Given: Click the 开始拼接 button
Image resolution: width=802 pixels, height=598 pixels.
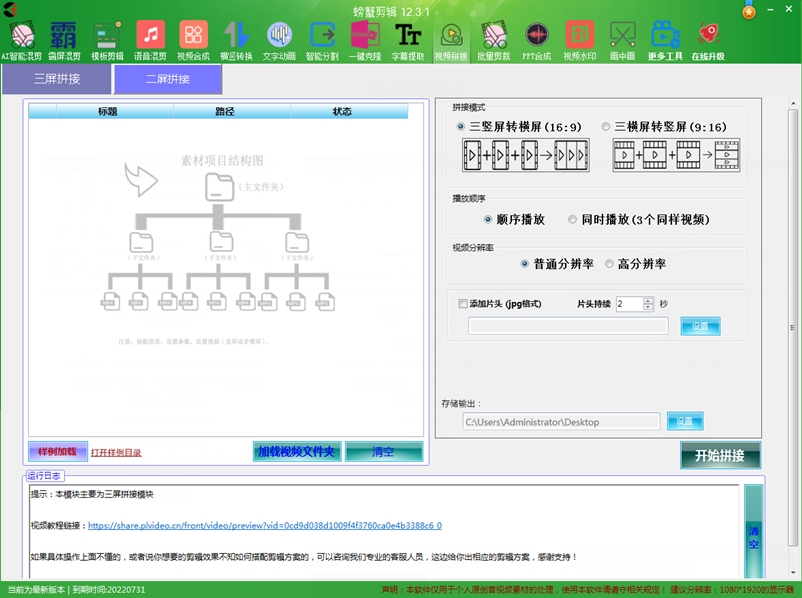Looking at the screenshot, I should point(722,456).
